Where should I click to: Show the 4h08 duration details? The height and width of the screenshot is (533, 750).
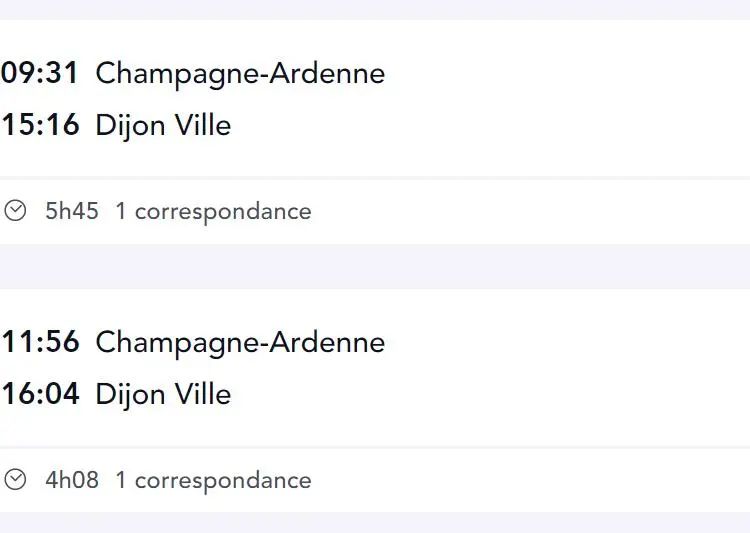[x=72, y=480]
